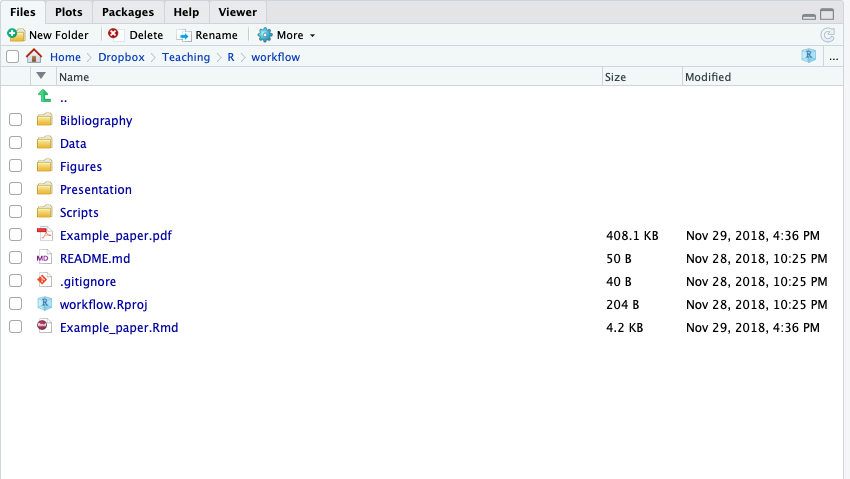Click the New Folder icon
This screenshot has height=479, width=850.
point(17,35)
